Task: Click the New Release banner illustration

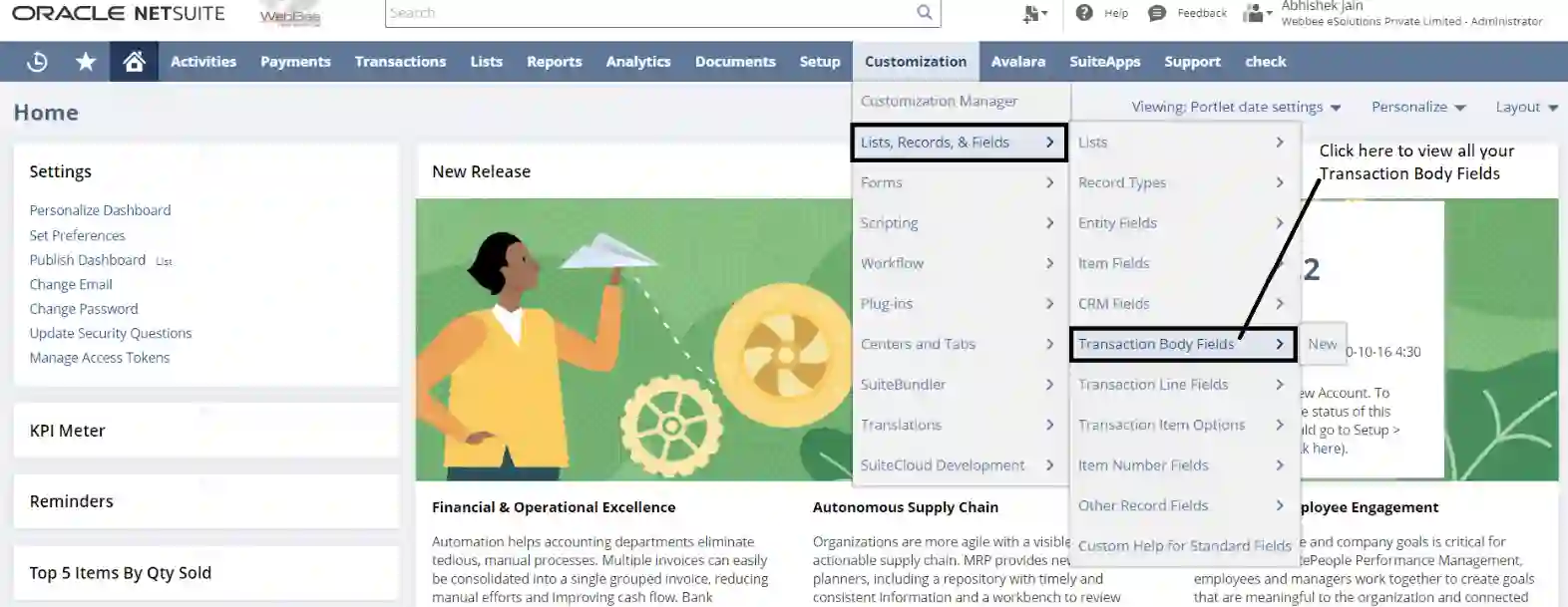Action: 633,340
